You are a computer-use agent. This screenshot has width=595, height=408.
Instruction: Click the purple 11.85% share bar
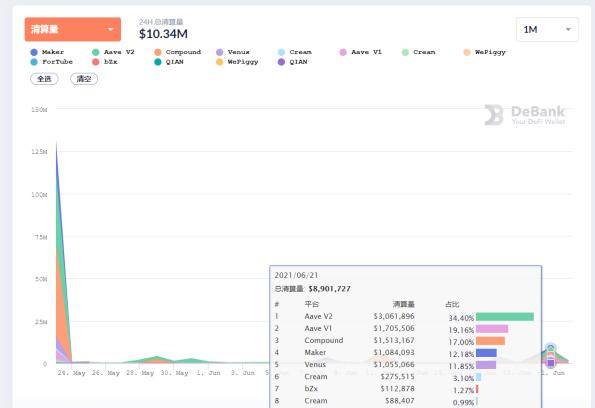pyautogui.click(x=486, y=365)
